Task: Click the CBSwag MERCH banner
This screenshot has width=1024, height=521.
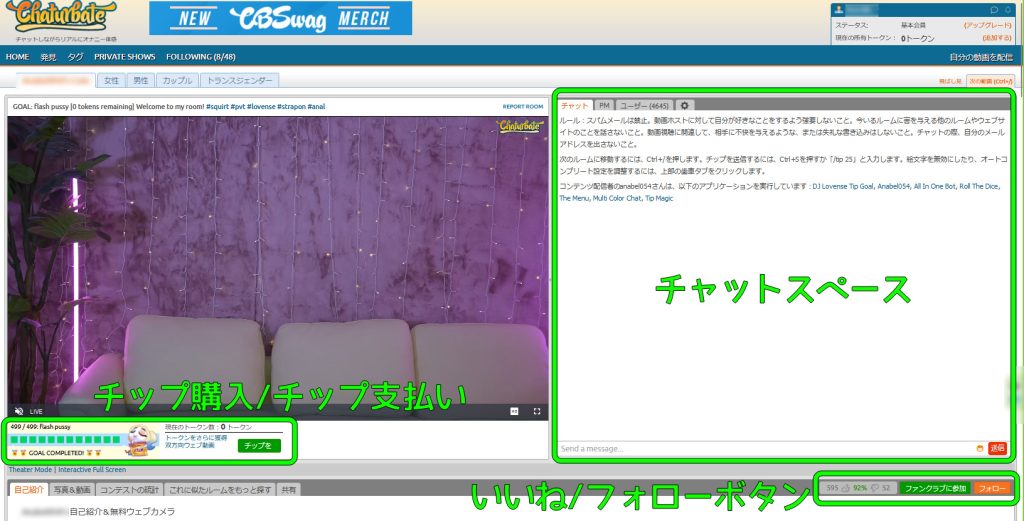Action: tap(280, 18)
